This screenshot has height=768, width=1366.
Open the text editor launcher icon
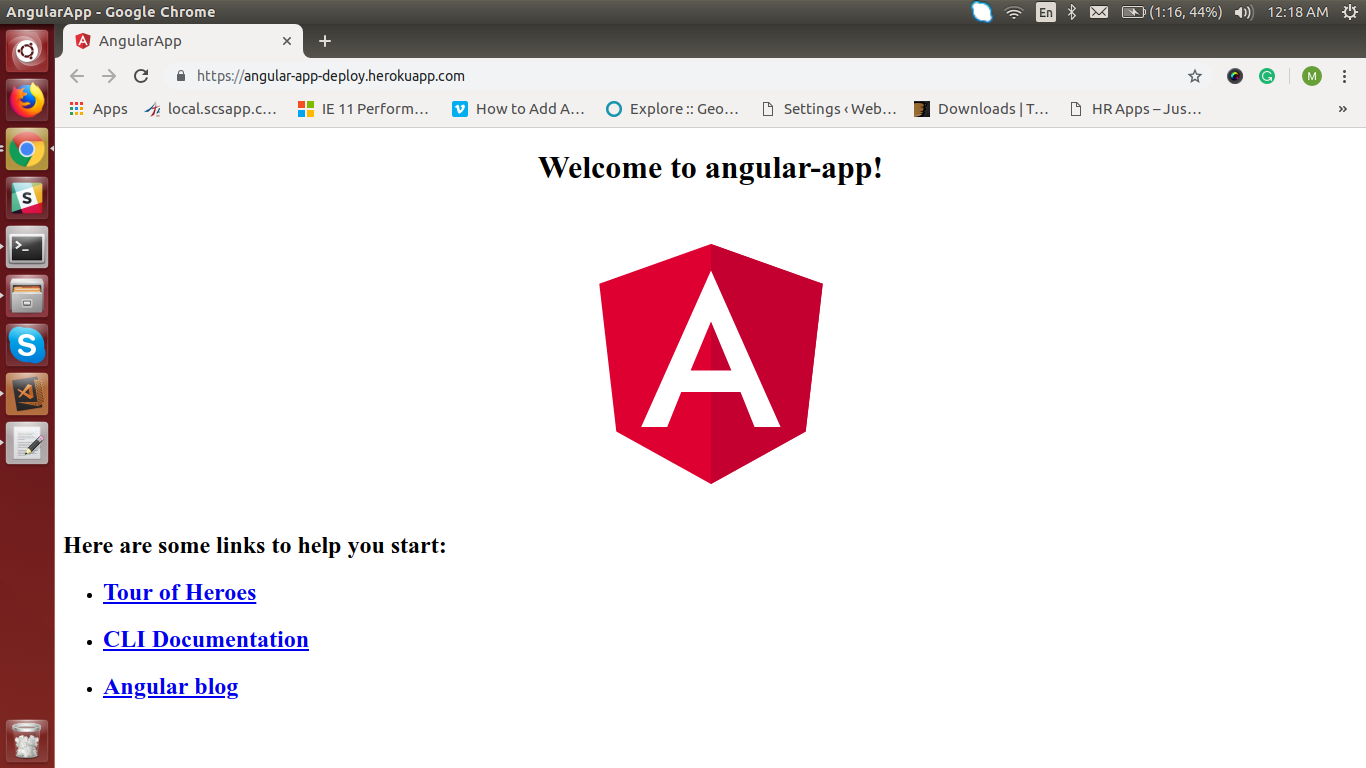pos(27,443)
